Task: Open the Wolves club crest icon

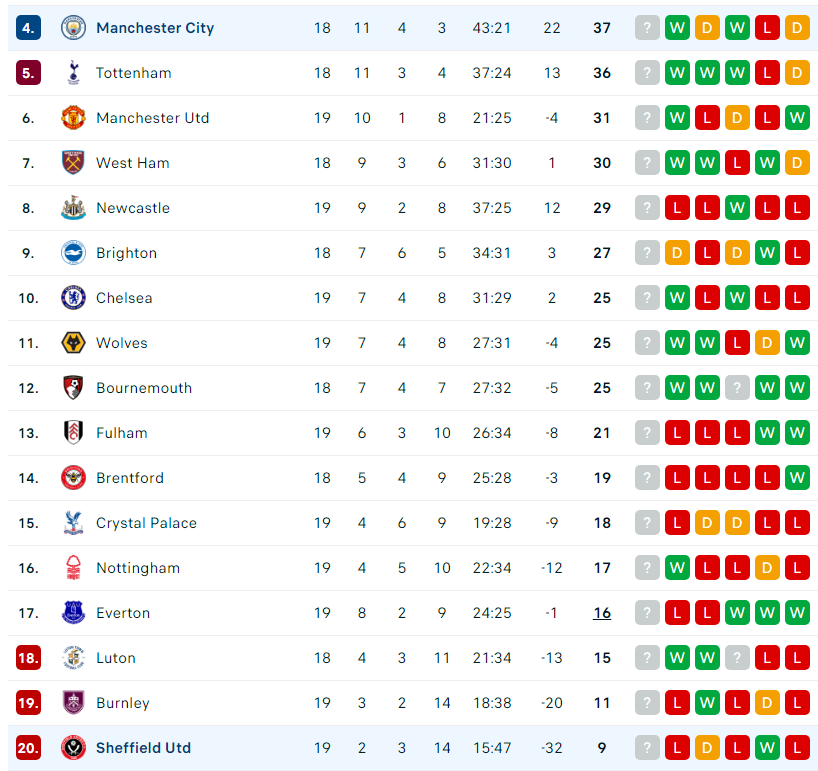Action: pos(73,343)
